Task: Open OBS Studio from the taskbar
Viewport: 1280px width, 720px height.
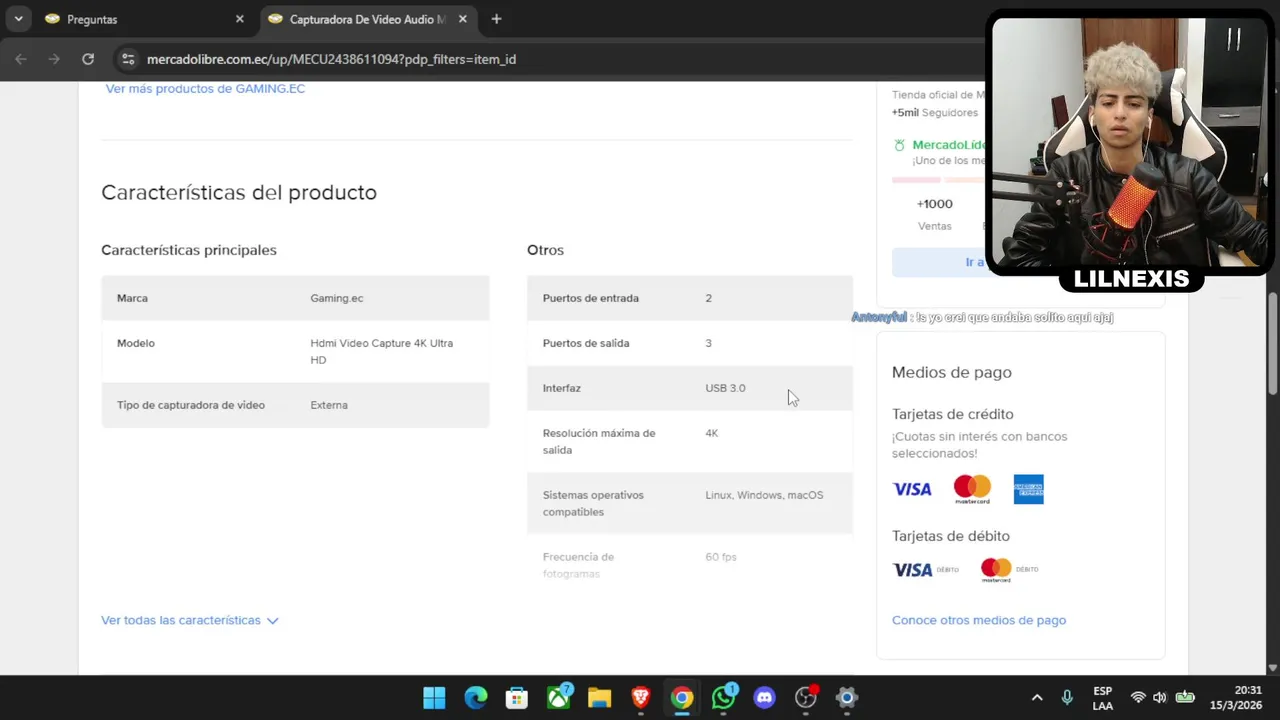Action: (x=806, y=698)
